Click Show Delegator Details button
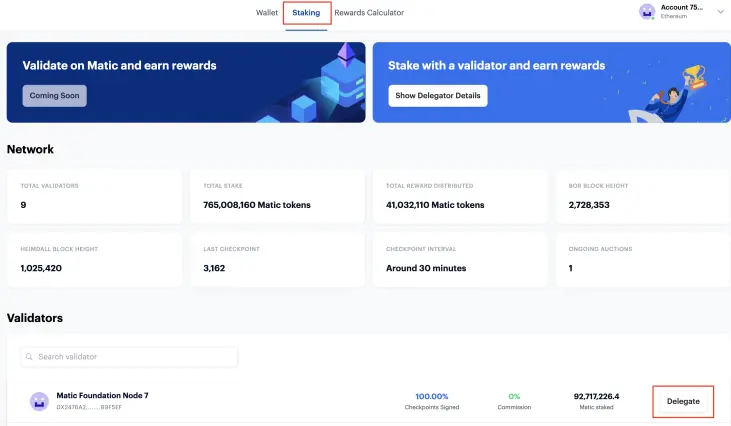 438,96
